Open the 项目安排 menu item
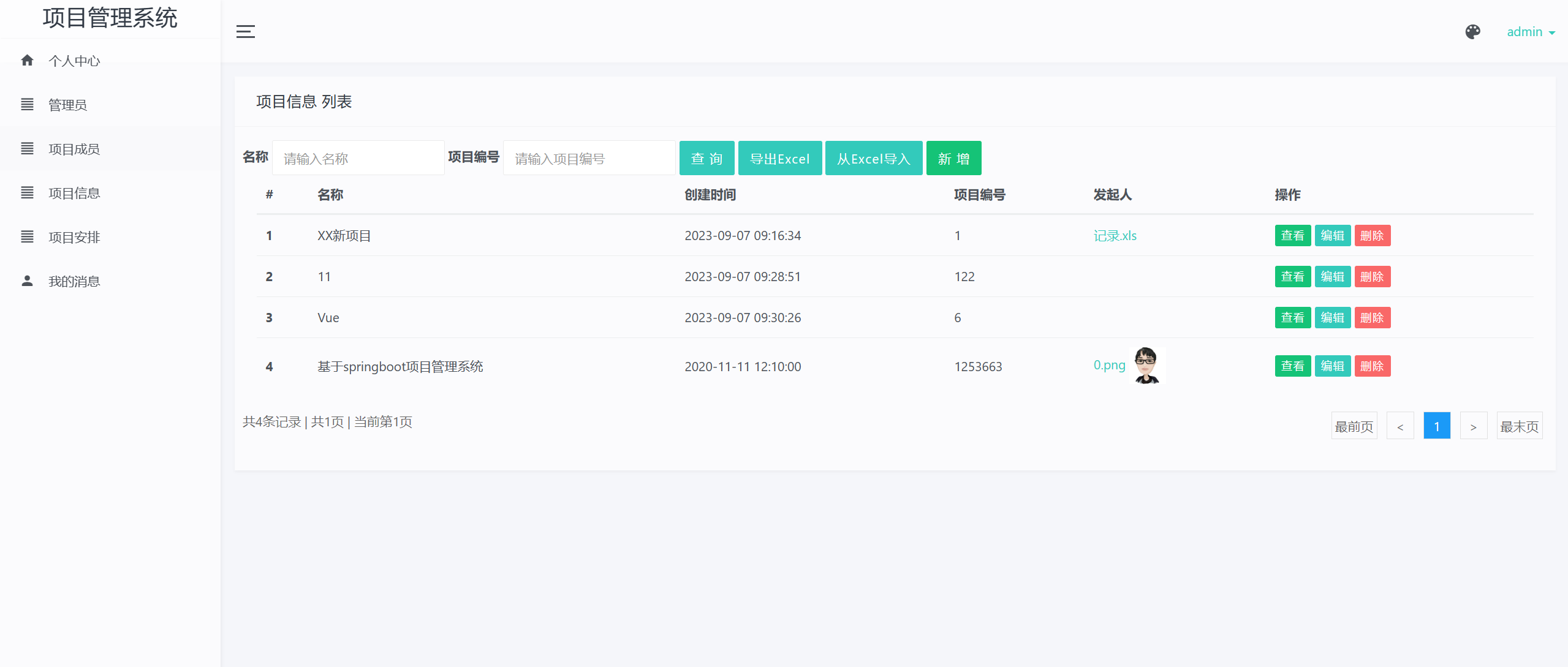Image resolution: width=1568 pixels, height=667 pixels. pyautogui.click(x=74, y=237)
